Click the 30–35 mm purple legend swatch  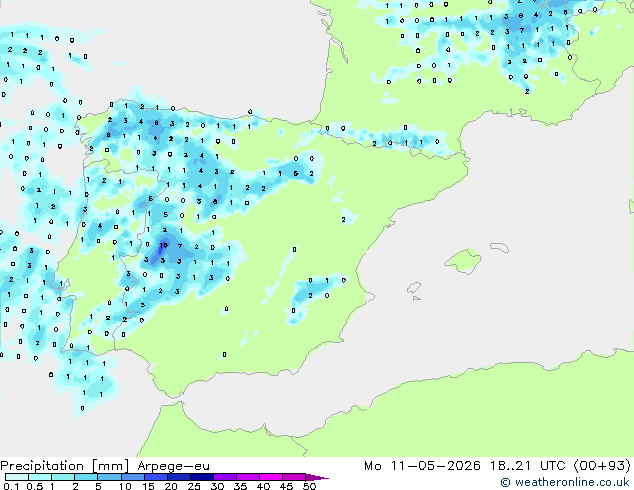point(225,477)
